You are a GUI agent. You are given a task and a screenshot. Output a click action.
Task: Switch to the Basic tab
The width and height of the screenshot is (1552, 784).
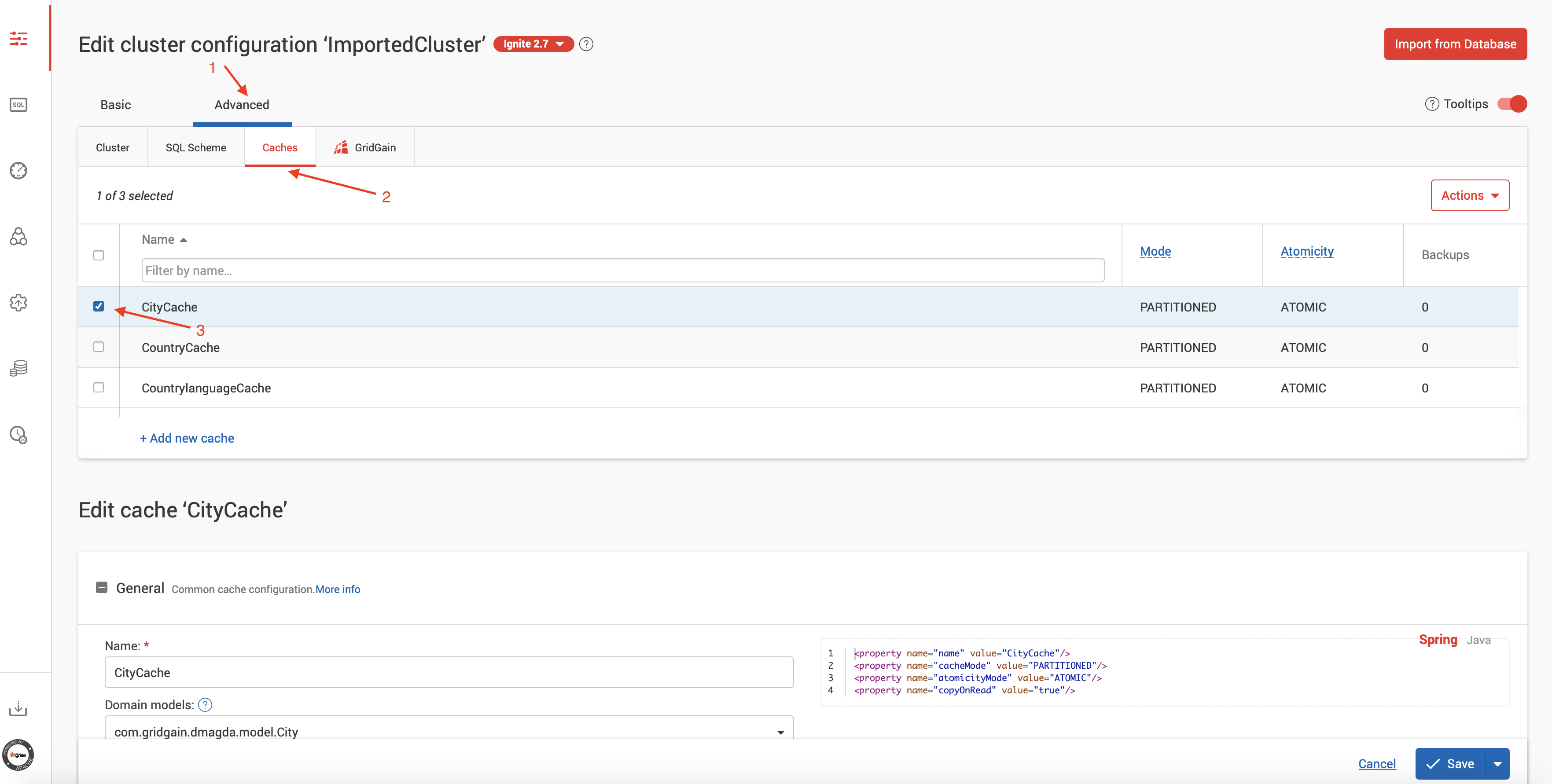pos(115,105)
